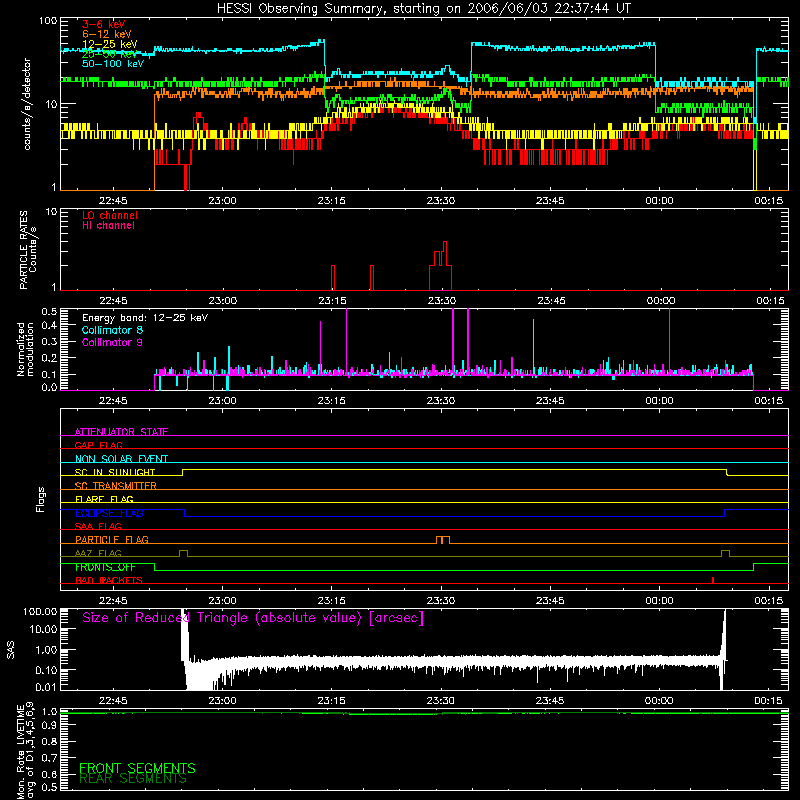Select the AAZ_FLAG label
The height and width of the screenshot is (800, 800).
click(x=98, y=553)
